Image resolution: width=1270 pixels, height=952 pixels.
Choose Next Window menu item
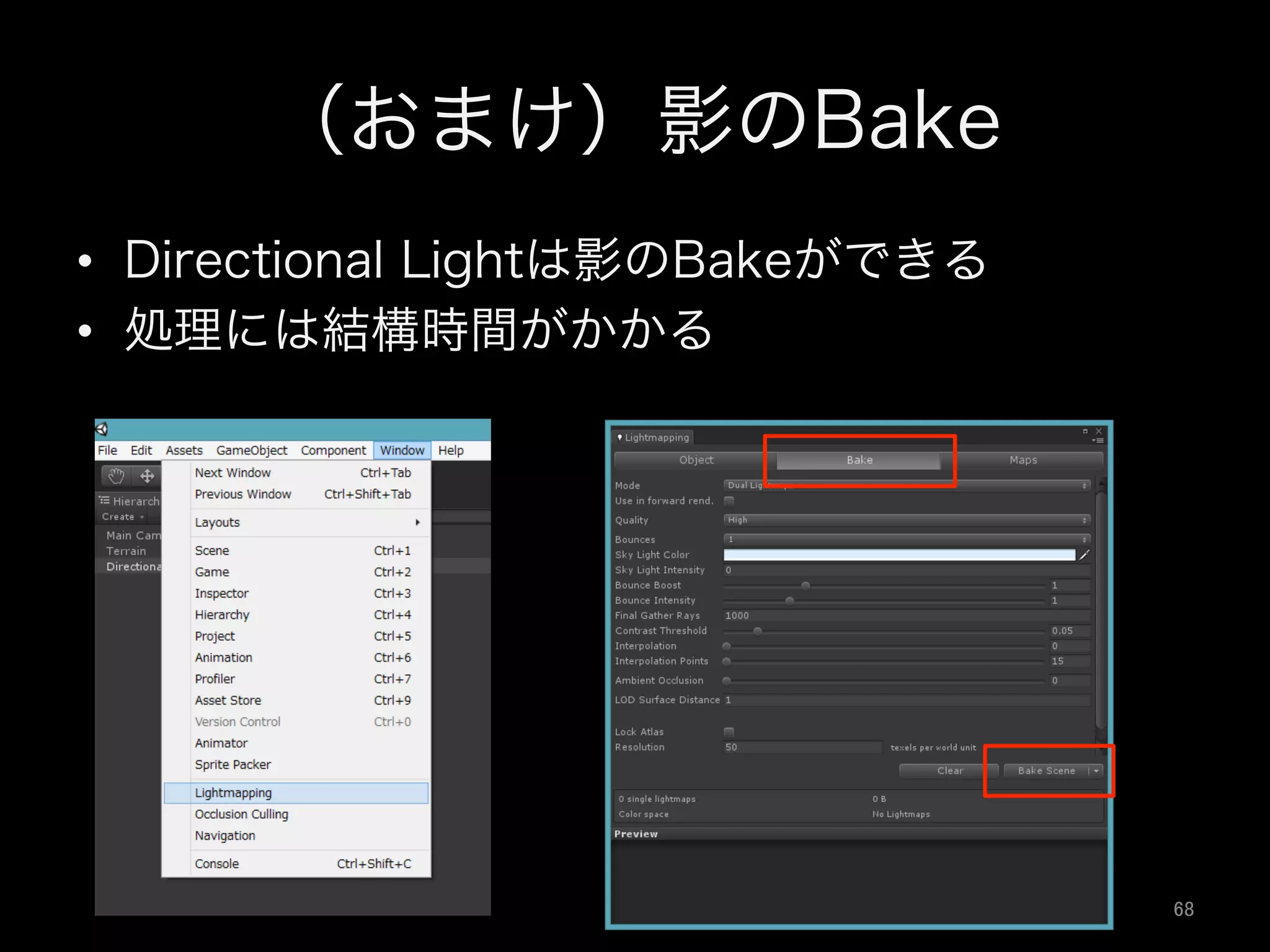point(296,473)
